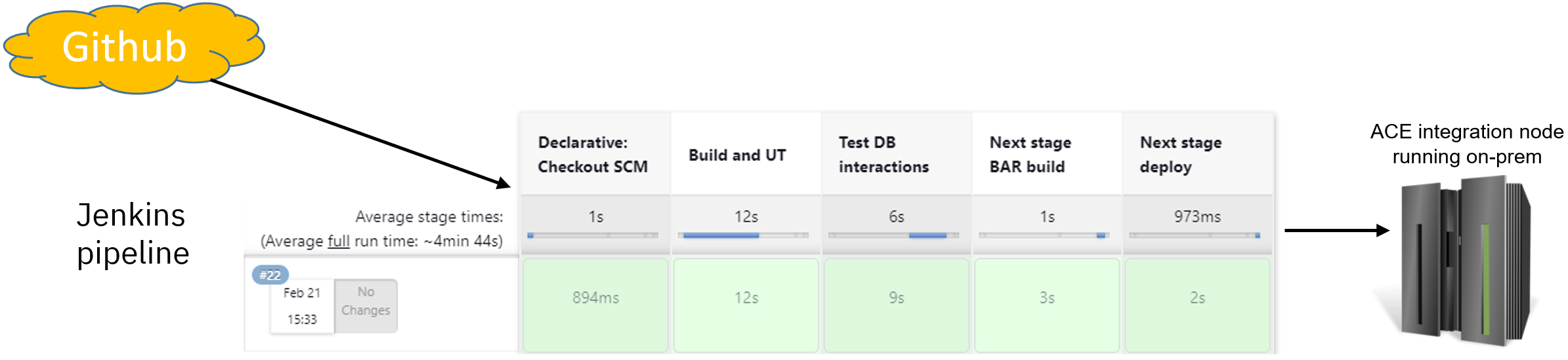Click the 973ms deploy average time cell
The width and height of the screenshot is (1568, 360).
click(x=1197, y=217)
